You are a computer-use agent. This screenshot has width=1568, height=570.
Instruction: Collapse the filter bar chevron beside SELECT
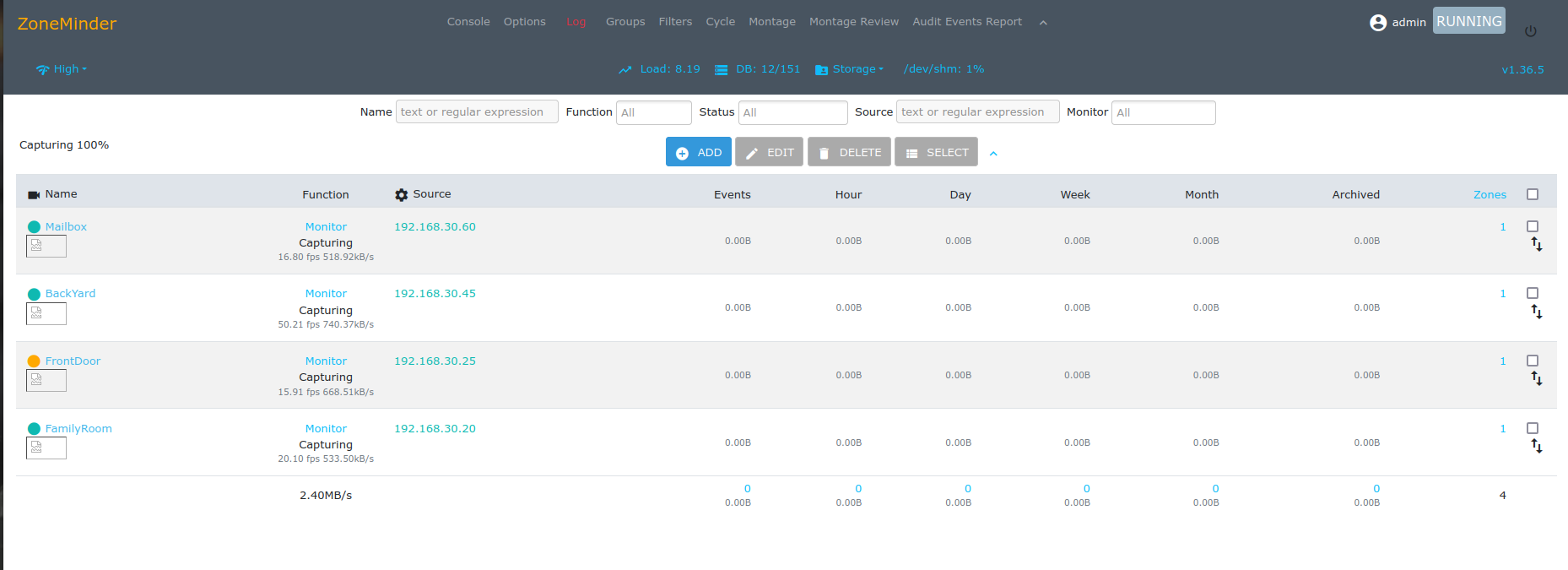[993, 154]
